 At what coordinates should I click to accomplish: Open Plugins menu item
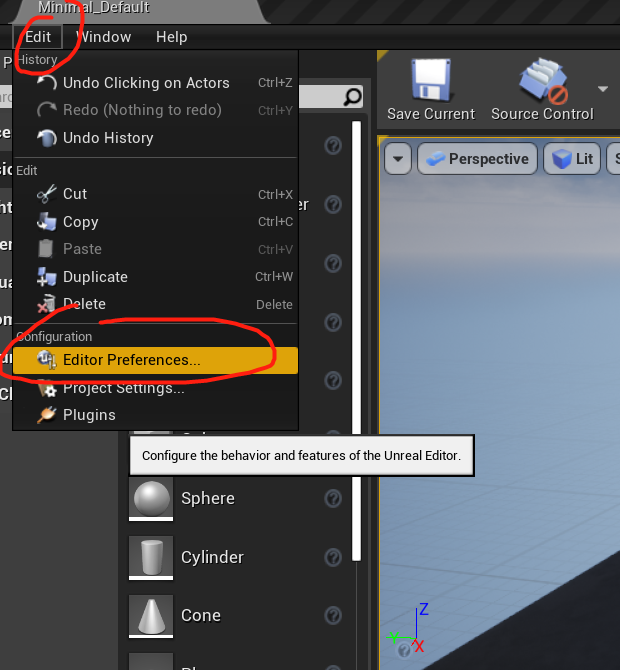[x=156, y=415]
